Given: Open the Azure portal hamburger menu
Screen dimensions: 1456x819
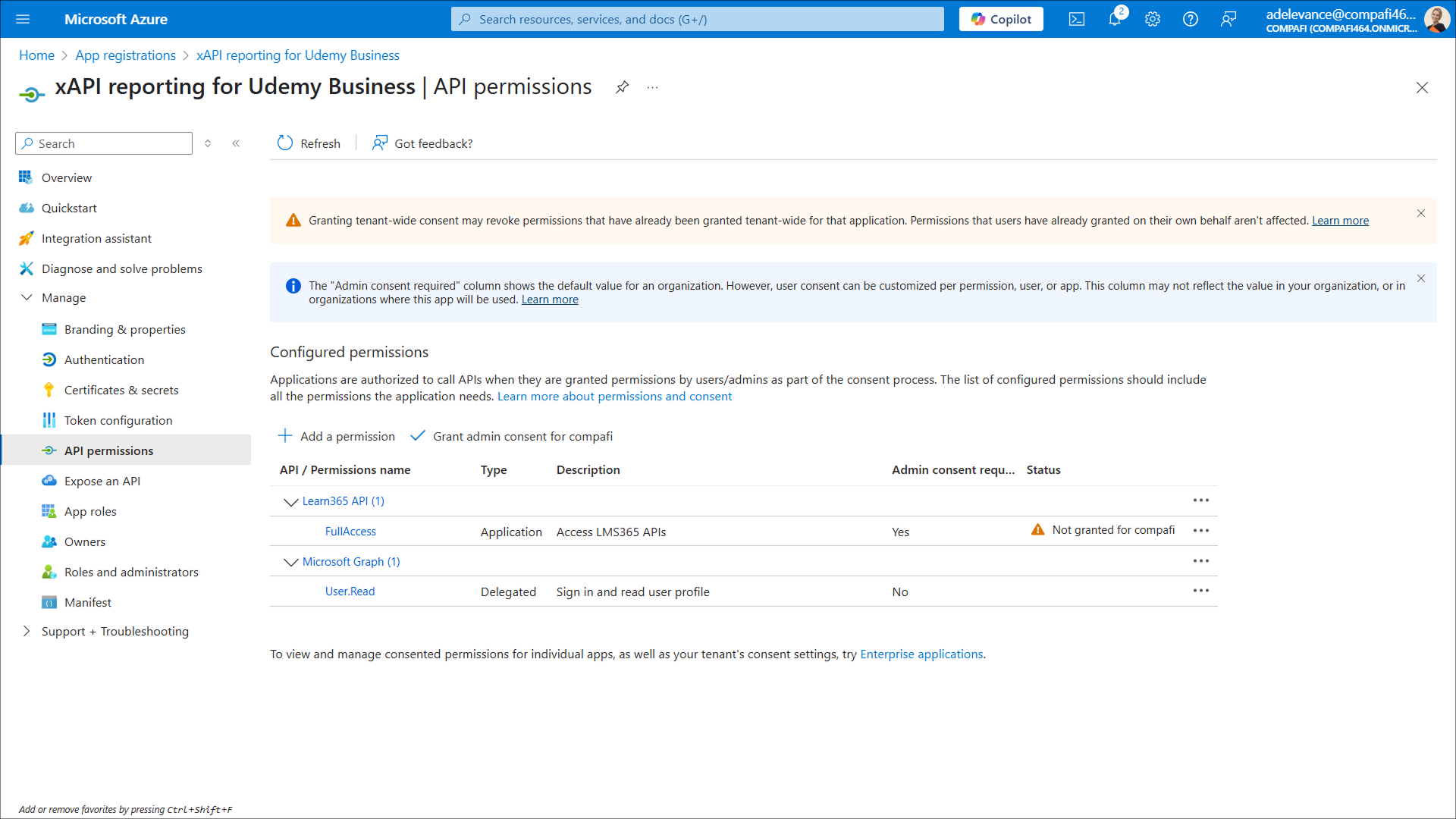Looking at the screenshot, I should pyautogui.click(x=23, y=19).
